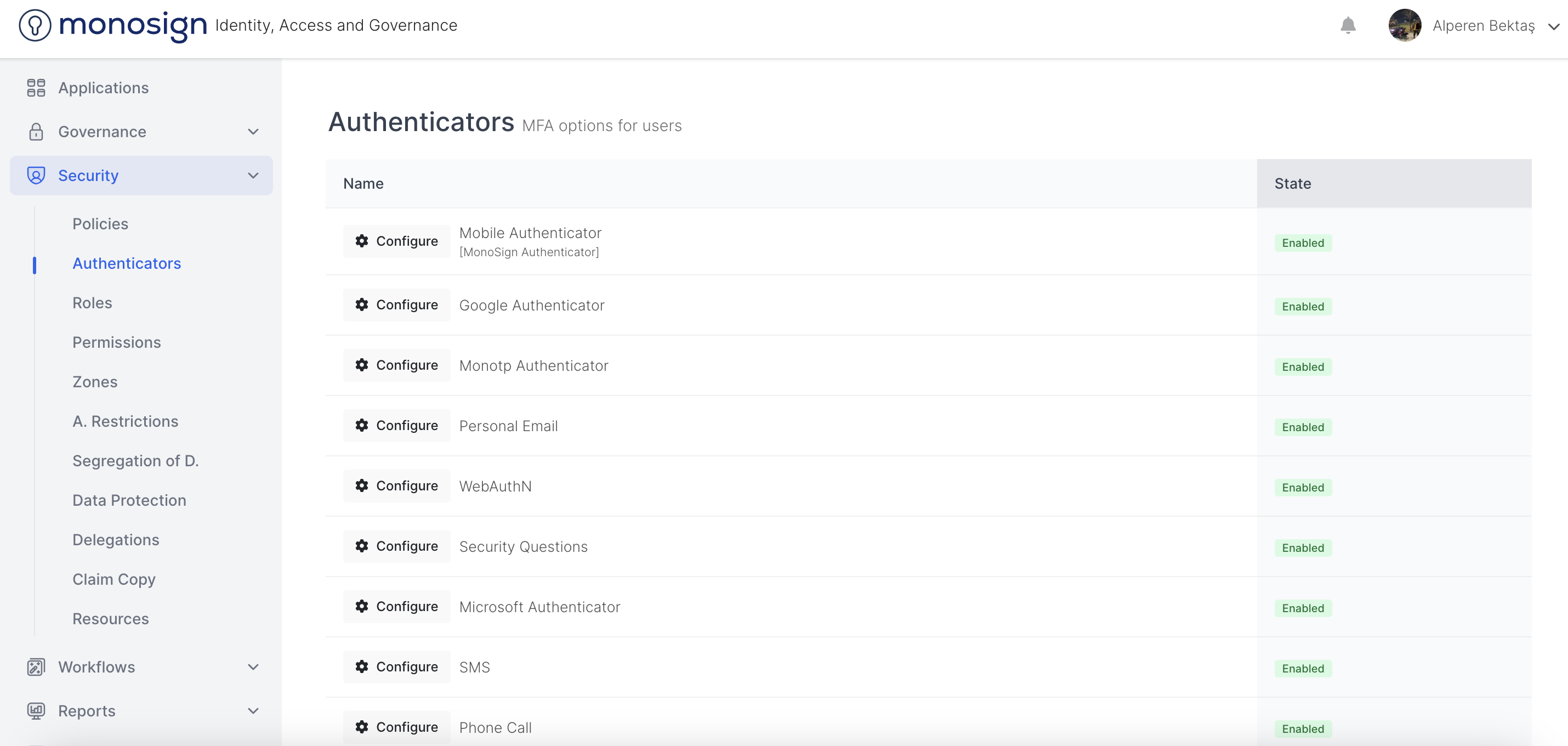Click Enabled badge for Personal Email
Screen dimensions: 1568x746
(1303, 427)
